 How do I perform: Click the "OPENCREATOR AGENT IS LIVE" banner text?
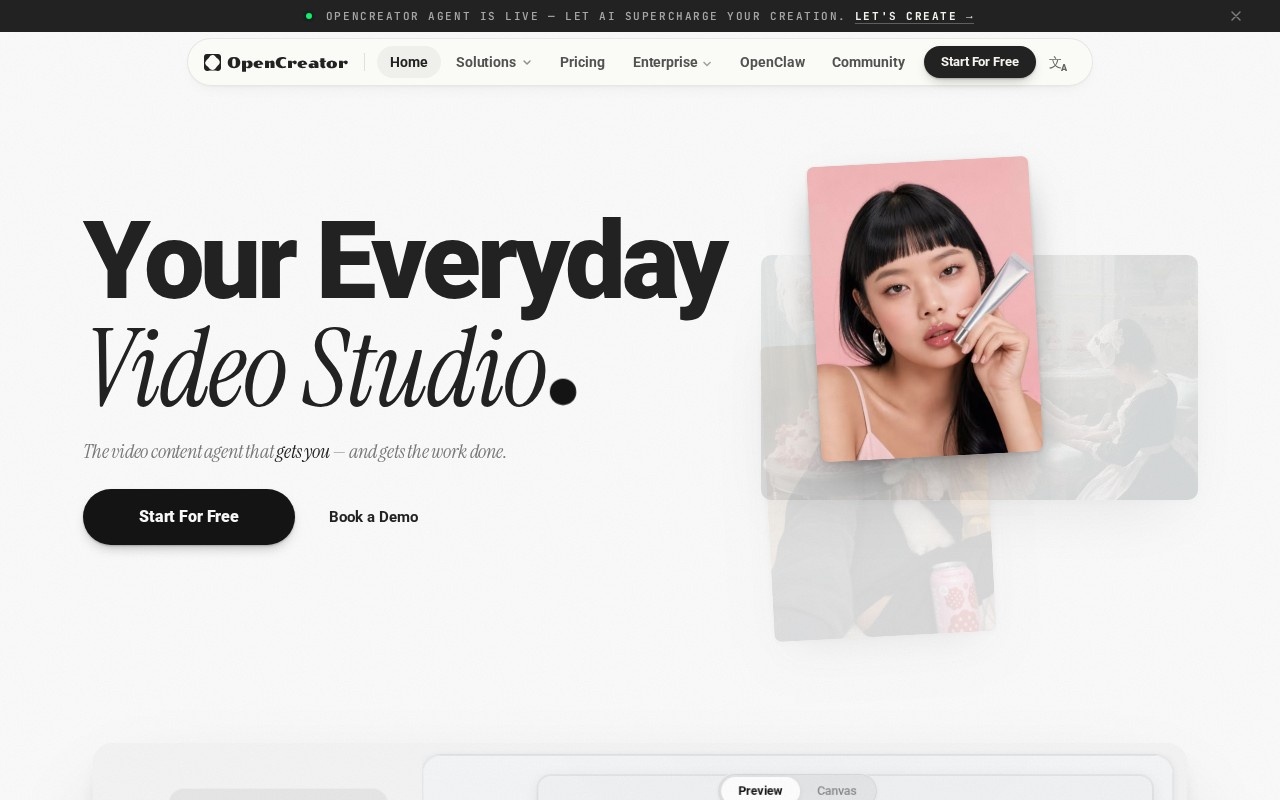585,16
